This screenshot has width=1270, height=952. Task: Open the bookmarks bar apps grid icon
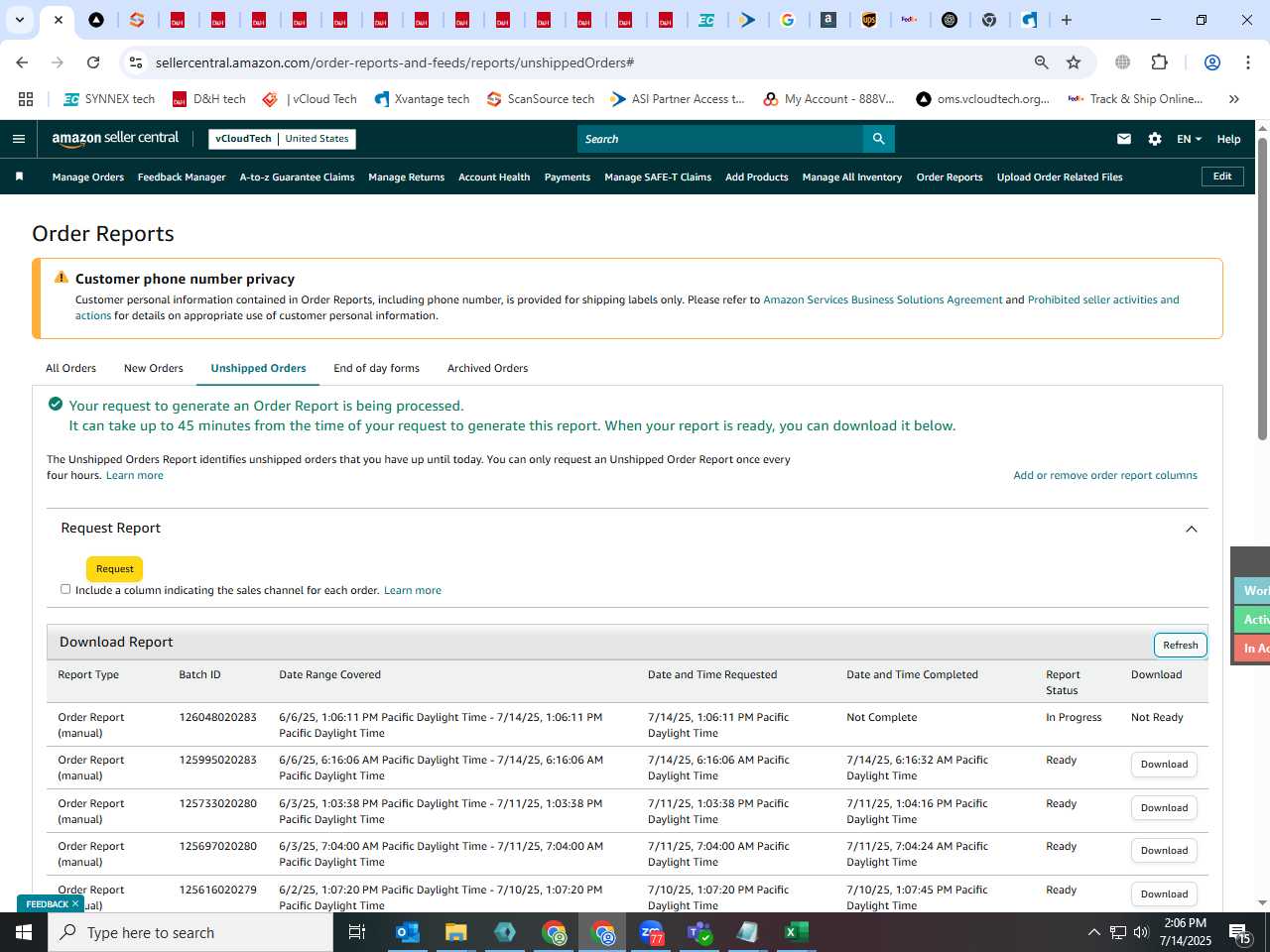[x=26, y=99]
